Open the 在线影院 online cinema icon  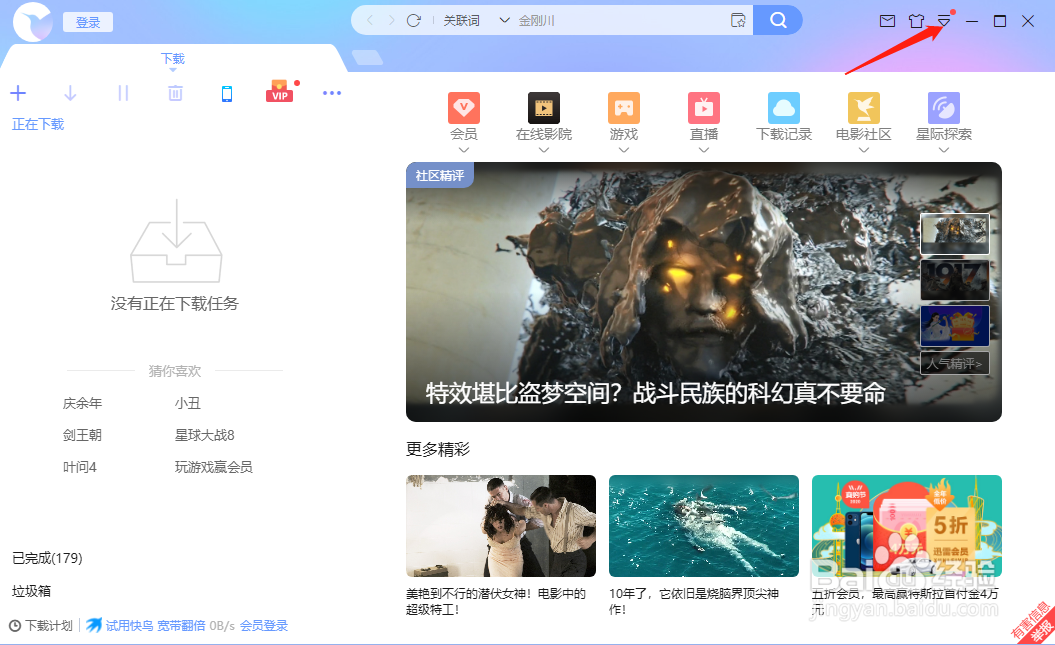pyautogui.click(x=544, y=108)
